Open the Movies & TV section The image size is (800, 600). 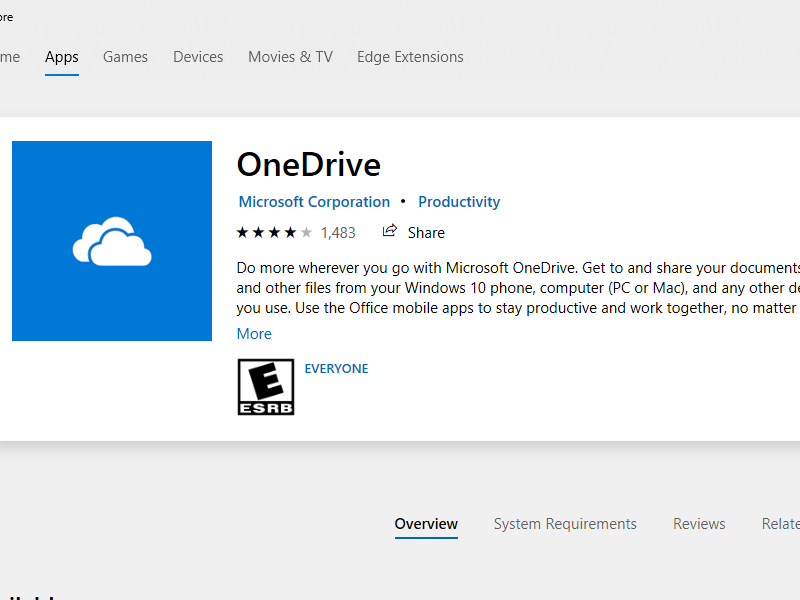pos(290,57)
